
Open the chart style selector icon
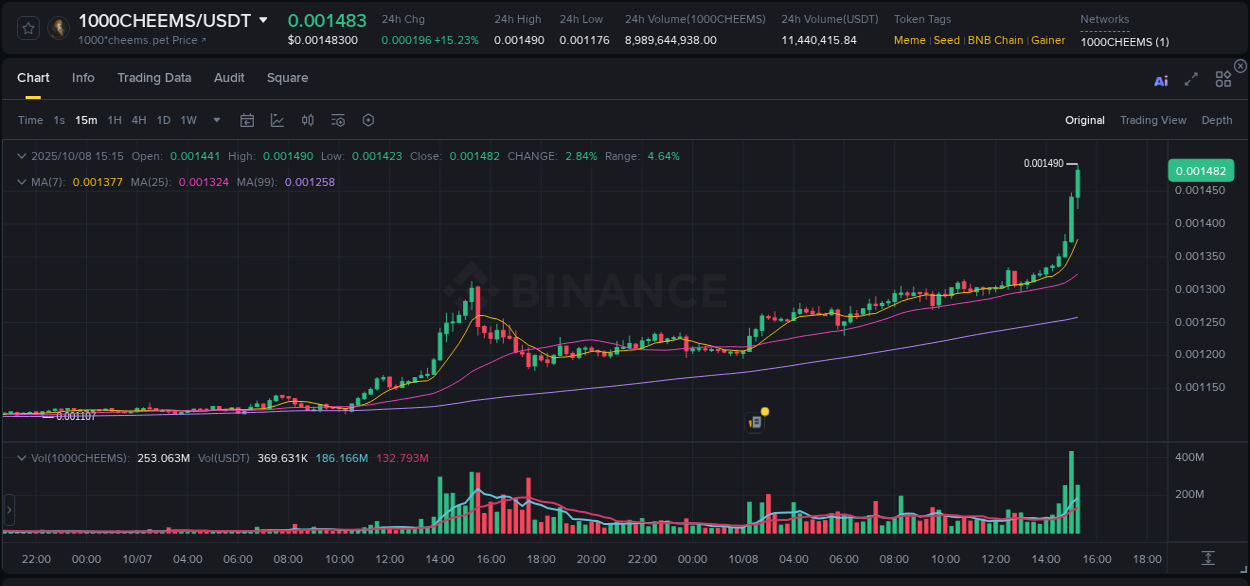[x=277, y=120]
